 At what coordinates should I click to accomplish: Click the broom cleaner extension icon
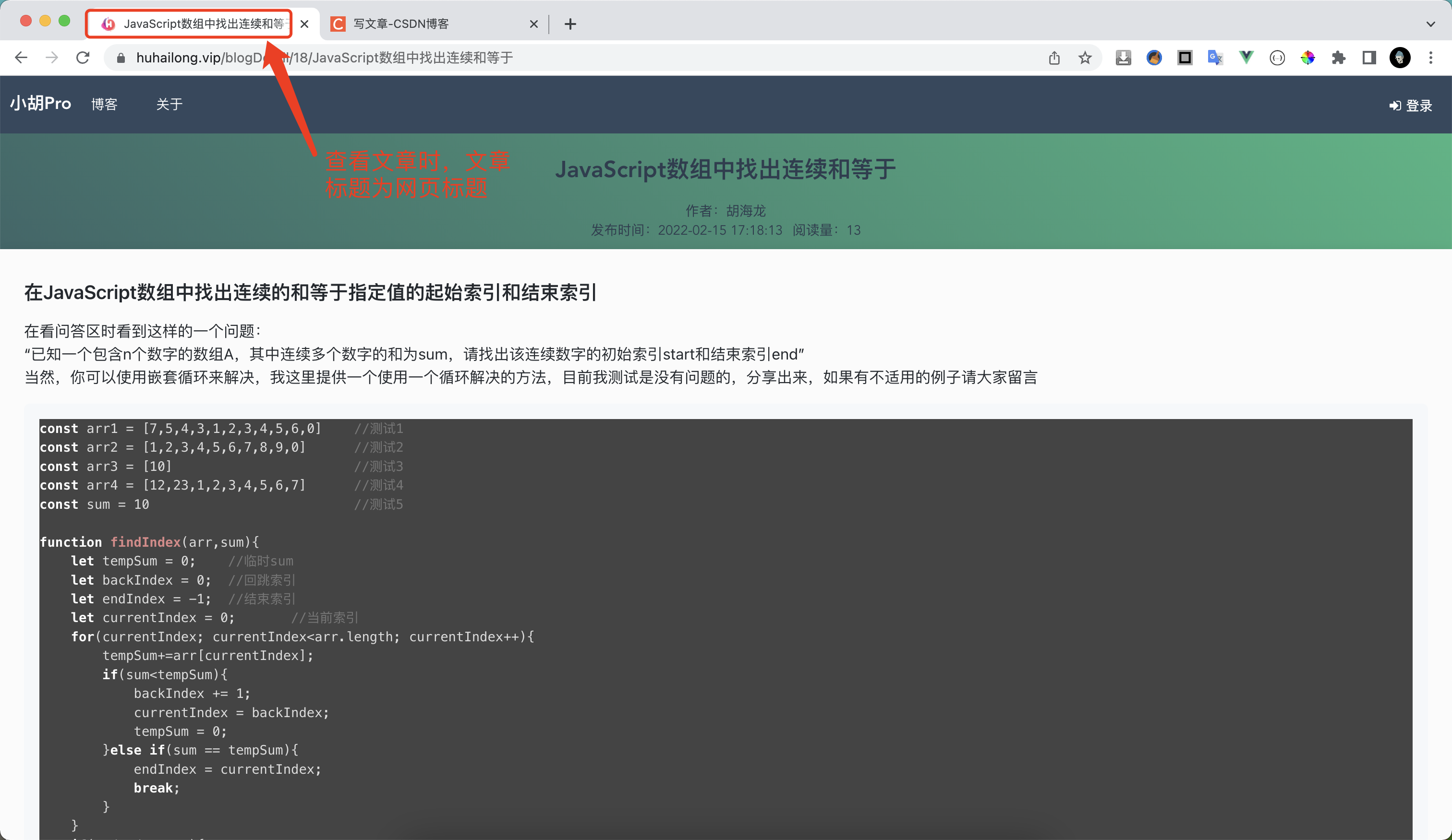[1153, 58]
